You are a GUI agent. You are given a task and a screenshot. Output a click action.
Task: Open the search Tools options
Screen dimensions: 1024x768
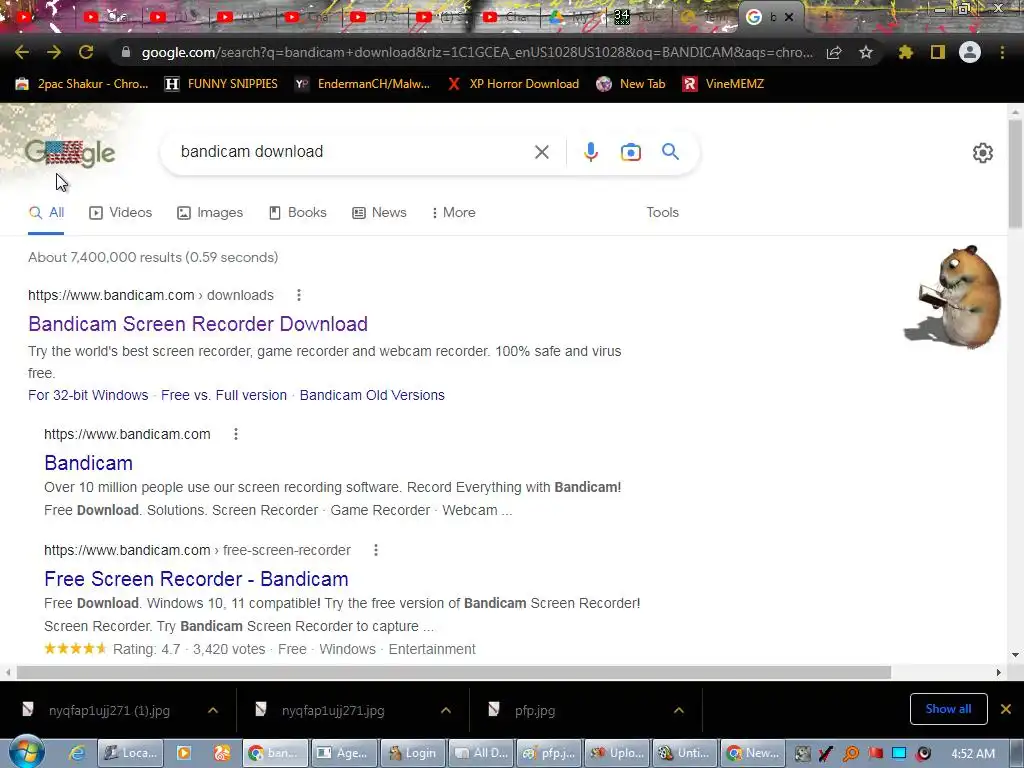[662, 213]
